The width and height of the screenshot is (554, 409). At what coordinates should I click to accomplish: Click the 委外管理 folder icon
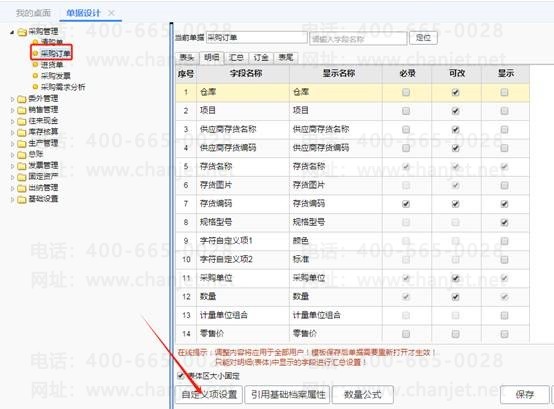[x=22, y=99]
